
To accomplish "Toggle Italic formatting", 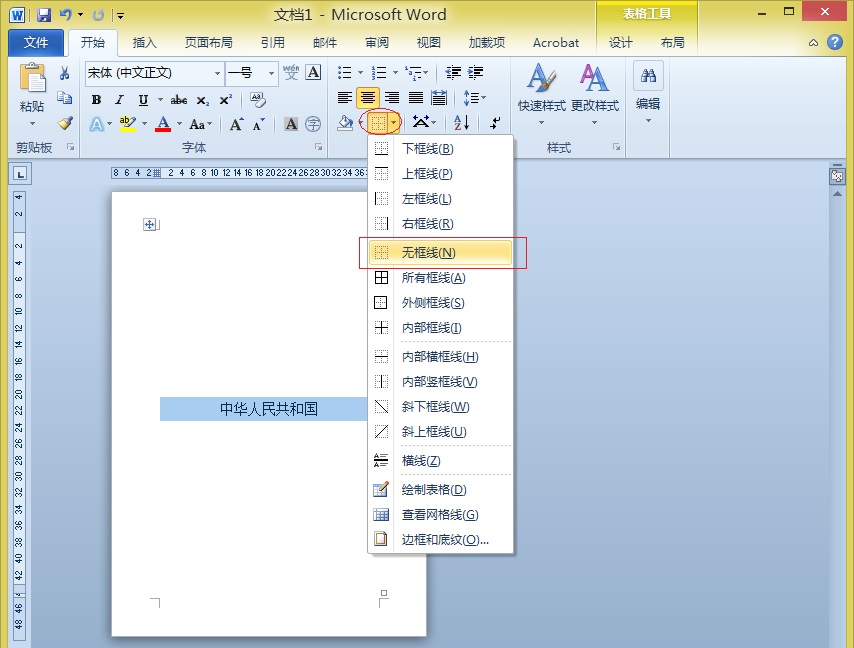I will point(119,100).
